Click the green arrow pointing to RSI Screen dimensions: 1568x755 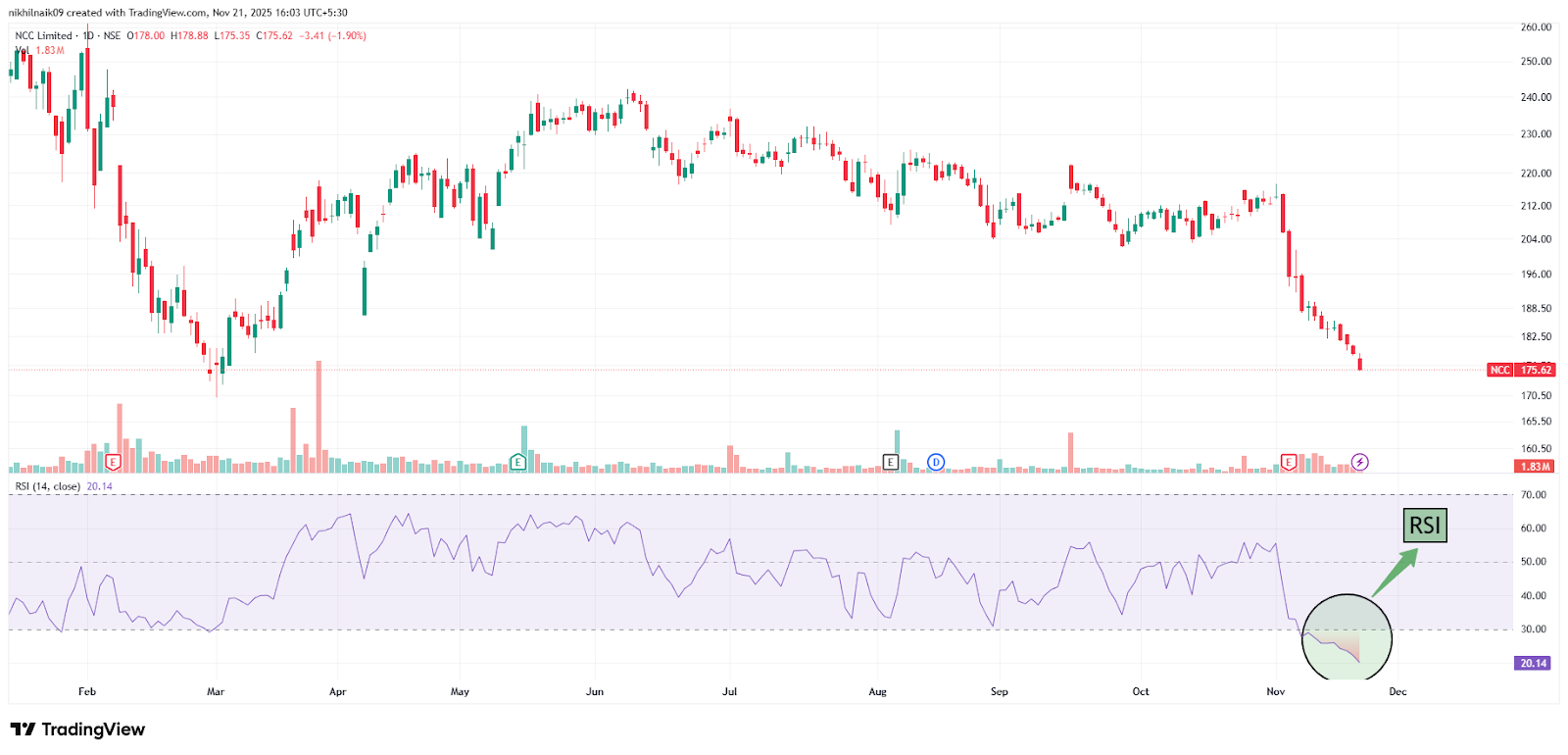pos(1394,574)
